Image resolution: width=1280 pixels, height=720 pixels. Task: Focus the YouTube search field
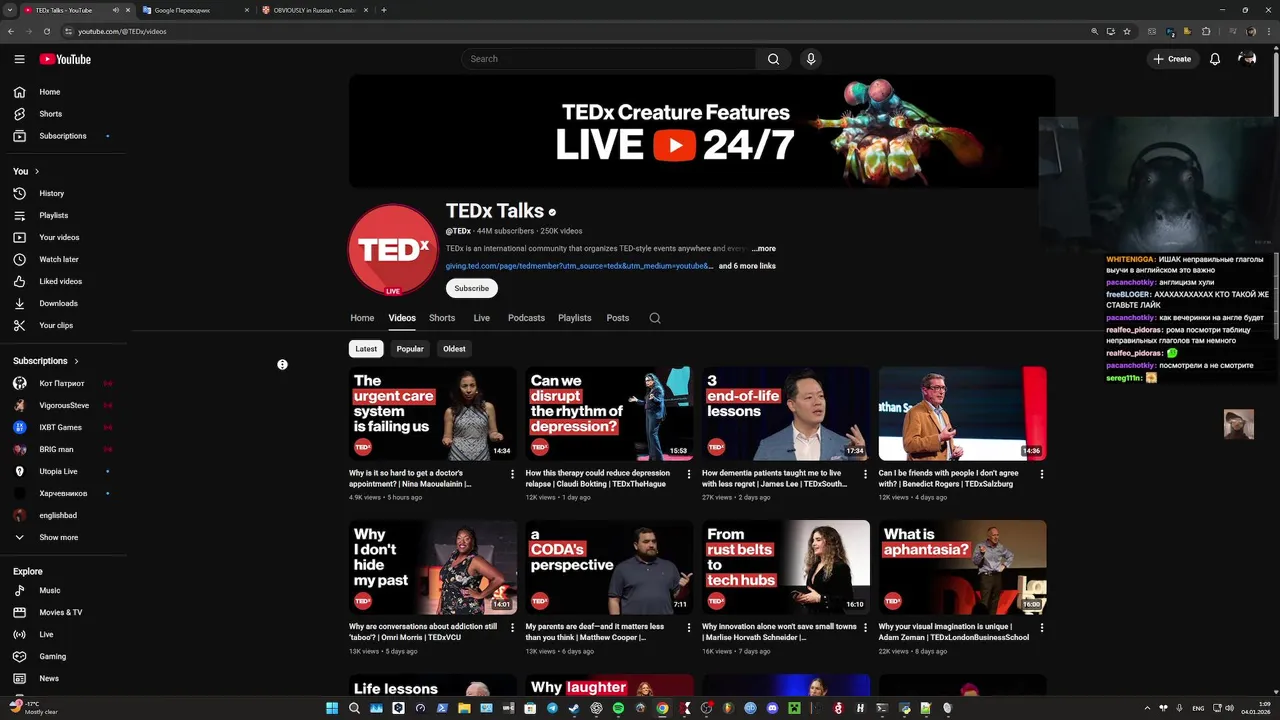pos(610,59)
